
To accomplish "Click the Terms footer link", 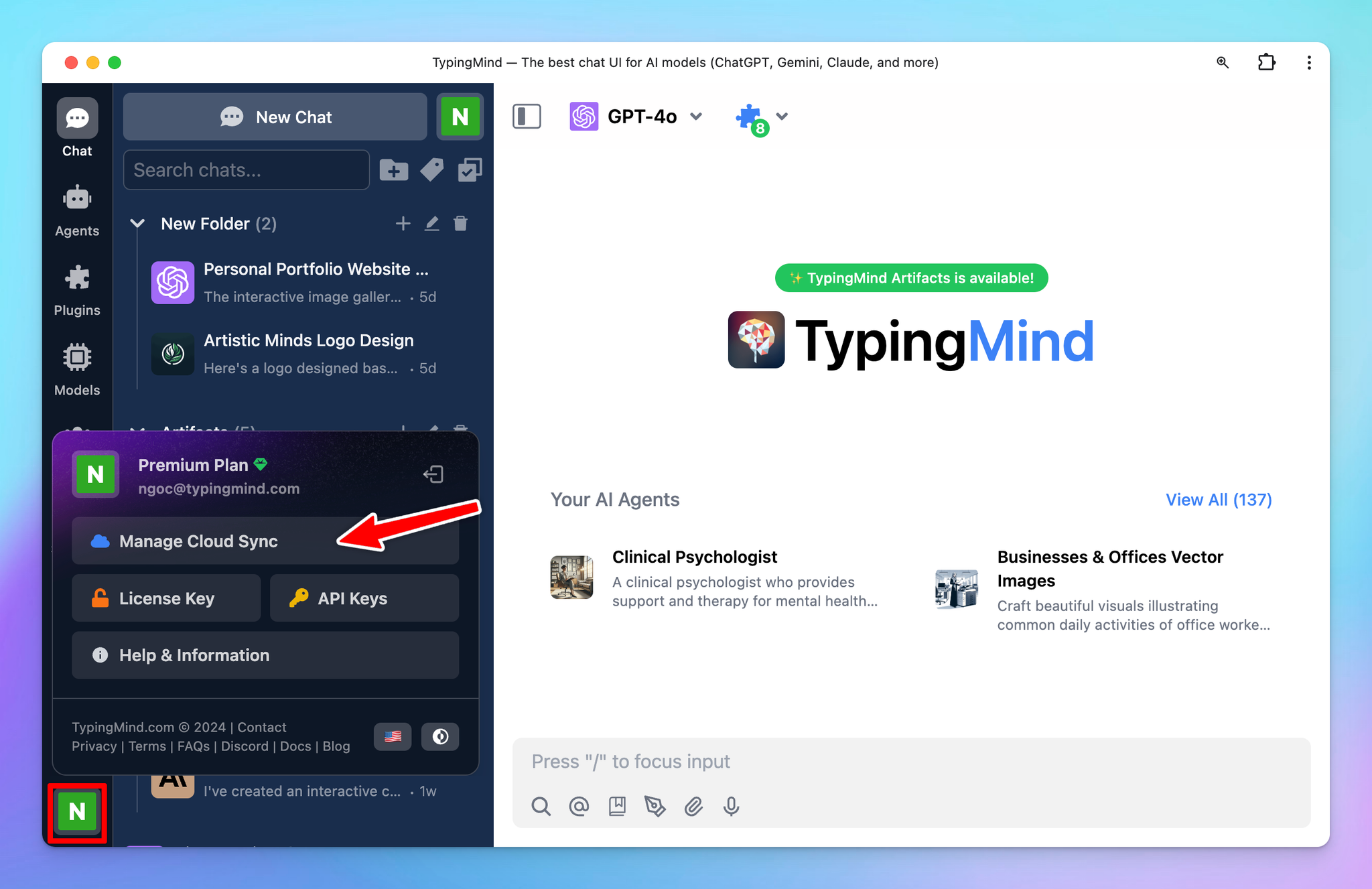I will coord(147,746).
